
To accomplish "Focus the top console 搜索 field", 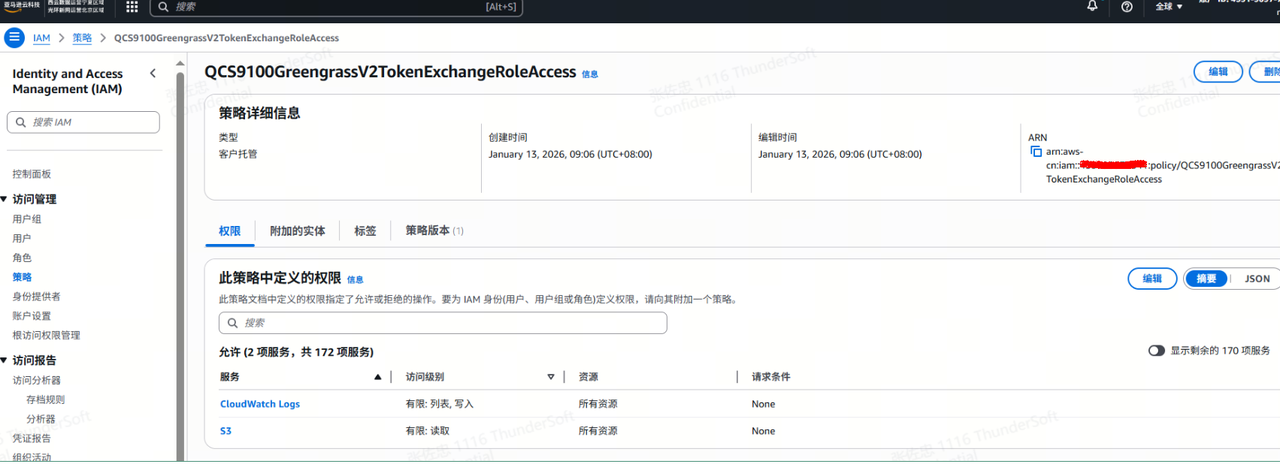I will point(335,7).
